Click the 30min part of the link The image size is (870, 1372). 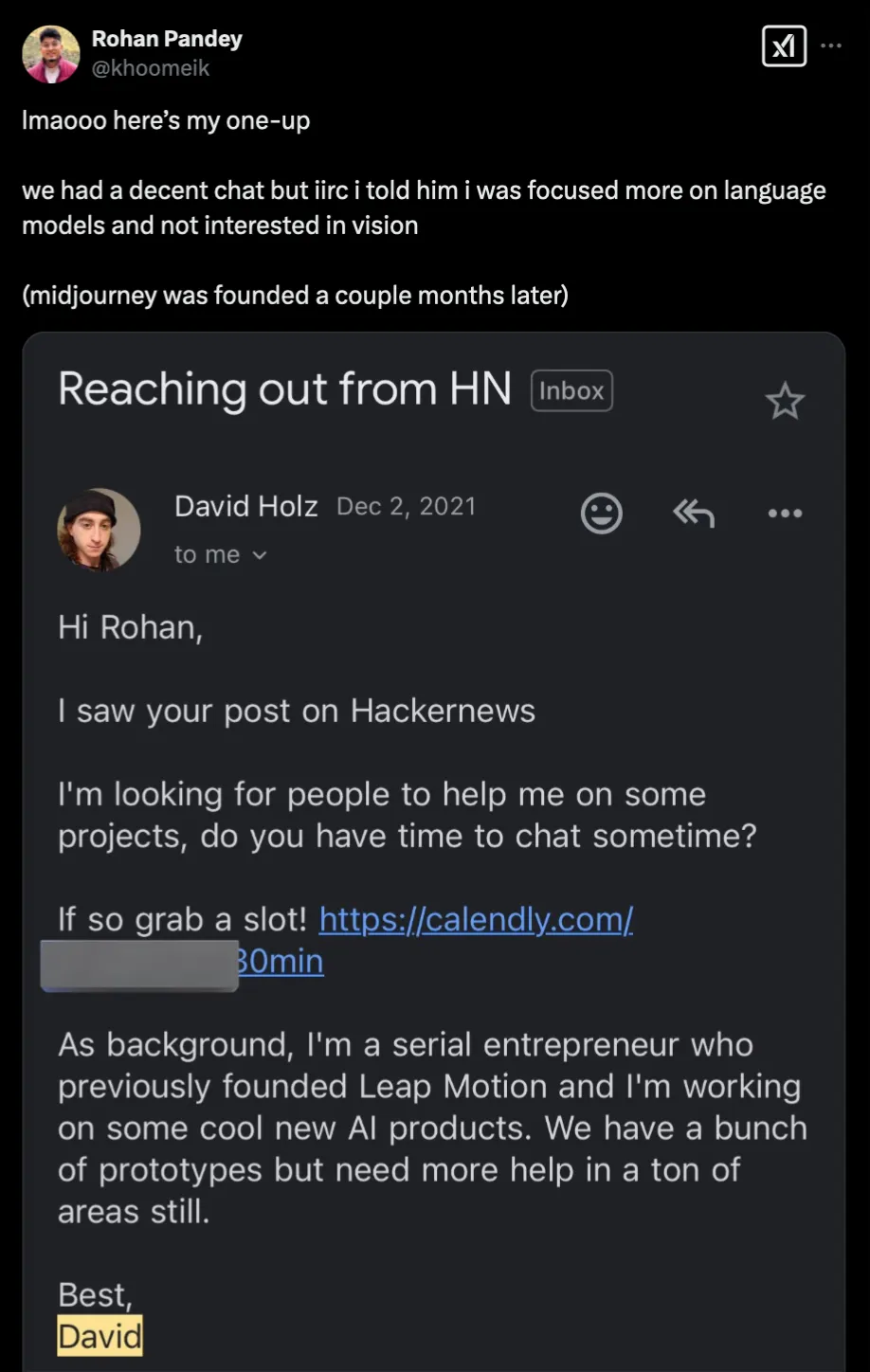pos(281,961)
